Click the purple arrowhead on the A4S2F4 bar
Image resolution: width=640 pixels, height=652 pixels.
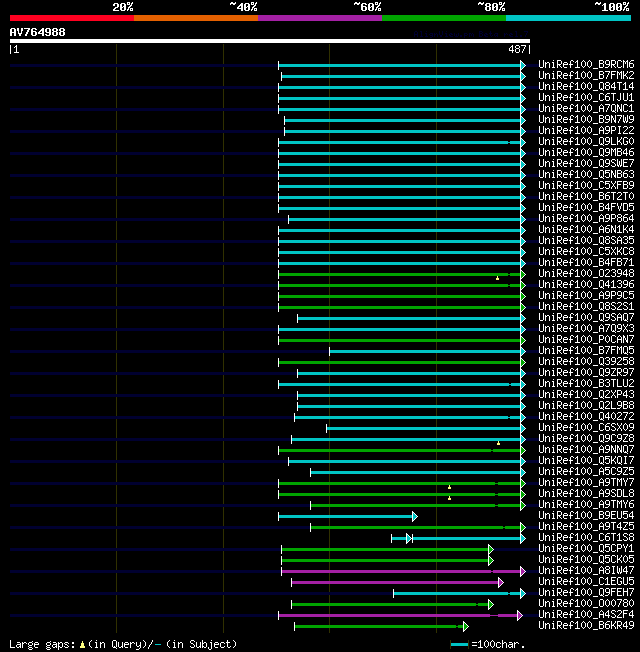(x=520, y=615)
